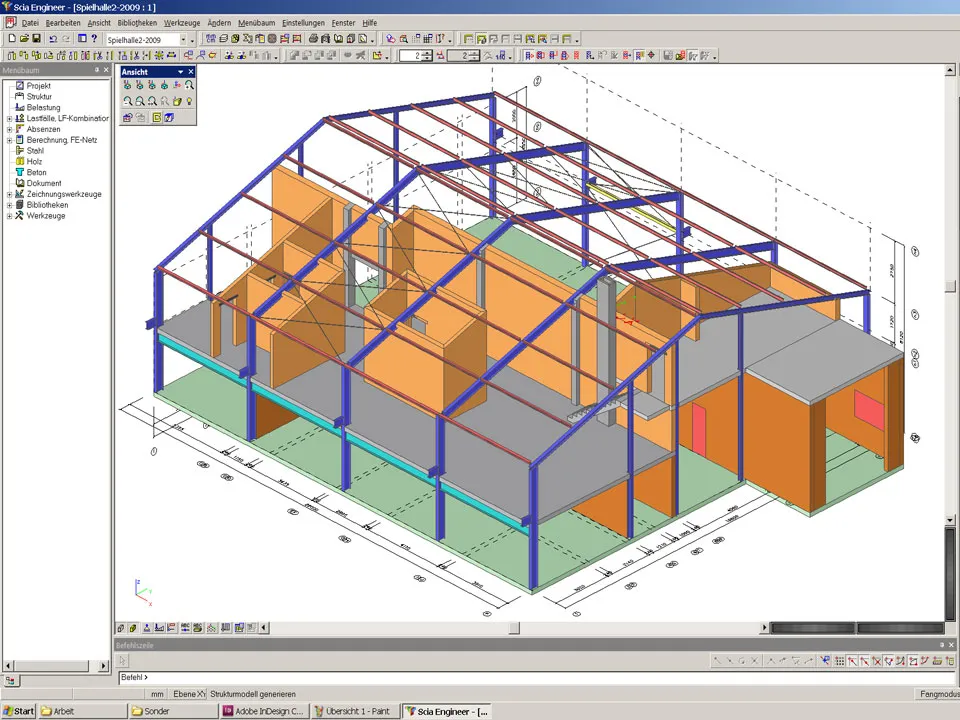Open the Hilfe menu

370,23
